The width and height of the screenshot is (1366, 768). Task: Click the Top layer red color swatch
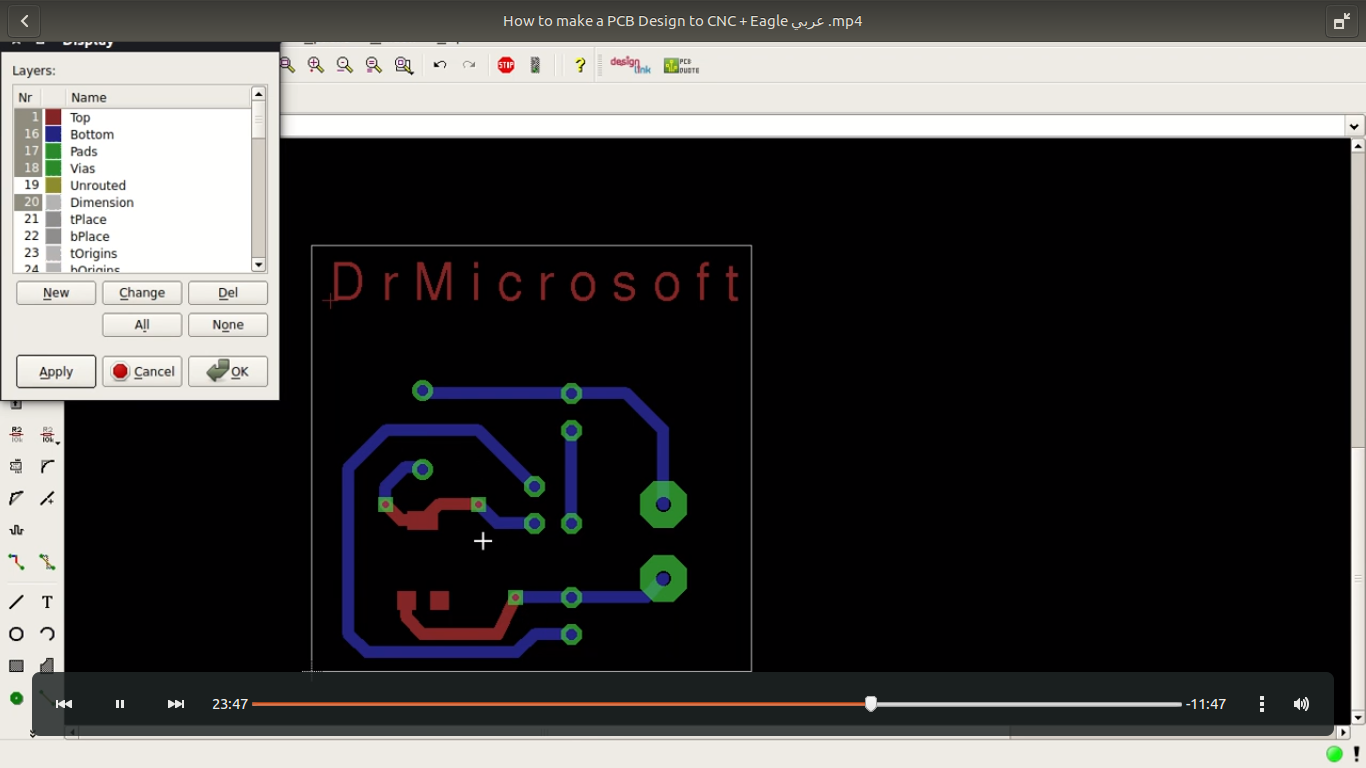pyautogui.click(x=54, y=117)
